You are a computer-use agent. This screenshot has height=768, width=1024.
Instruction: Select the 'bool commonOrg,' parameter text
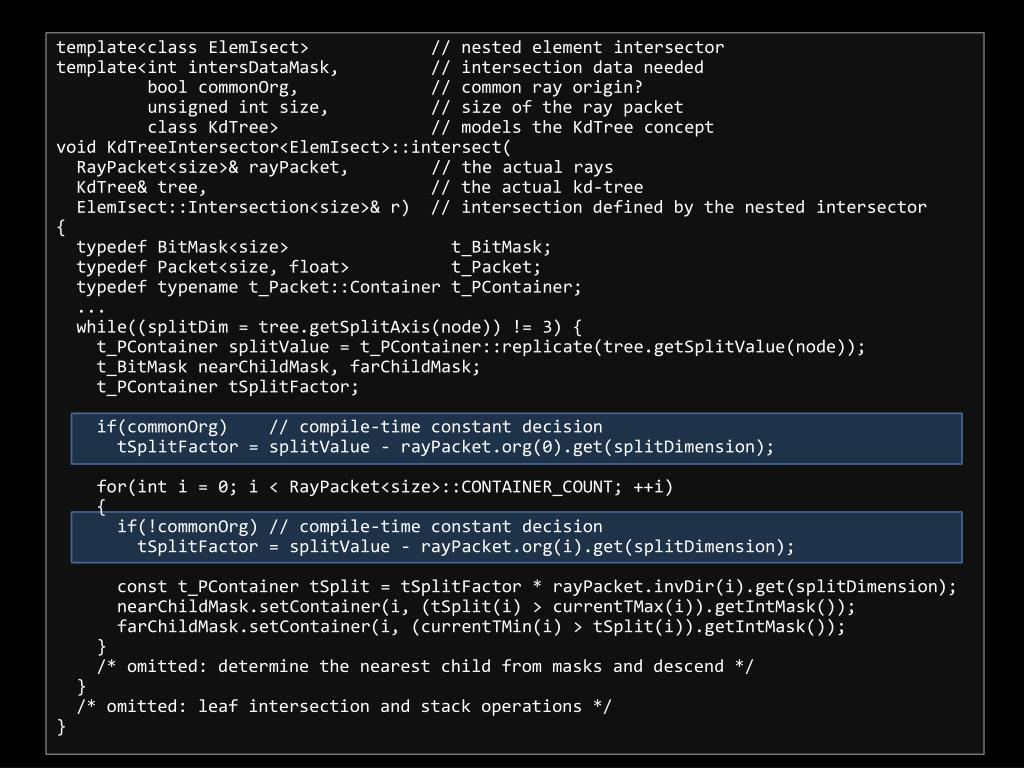pos(221,87)
